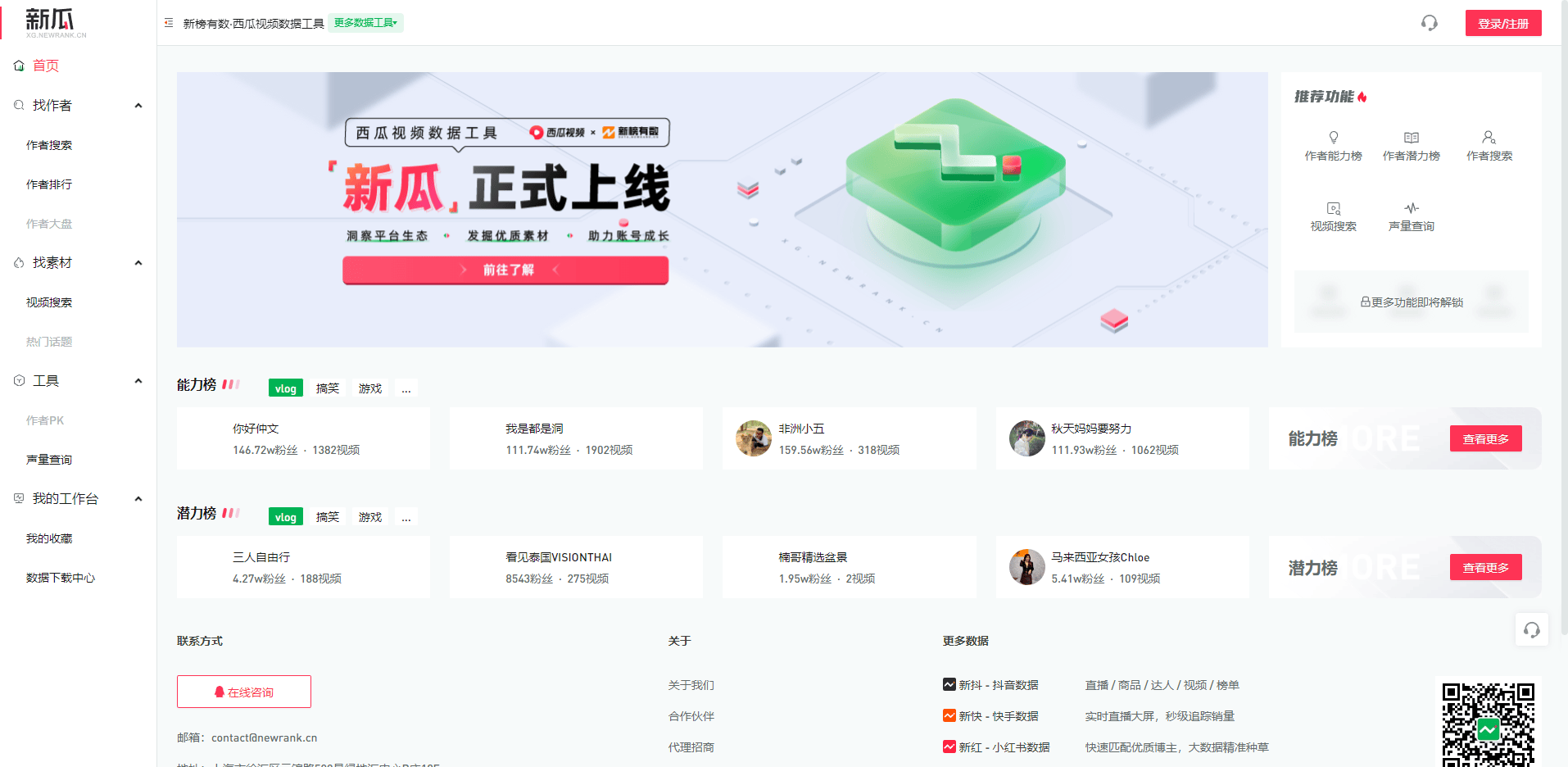Viewport: 1568px width, 767px height.
Task: Open author card 你好仲文
Action: point(303,438)
